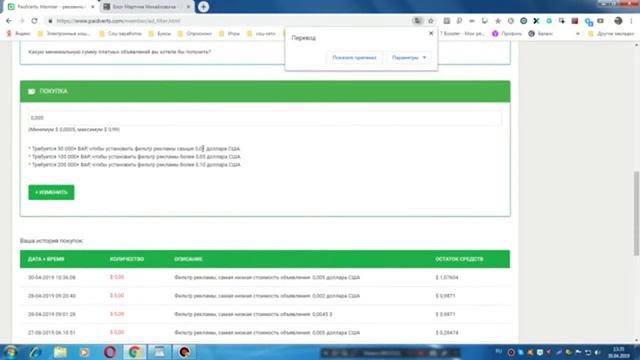The image size is (640, 360).
Task: Close the PaidVerts Member tab
Action: click(93, 7)
